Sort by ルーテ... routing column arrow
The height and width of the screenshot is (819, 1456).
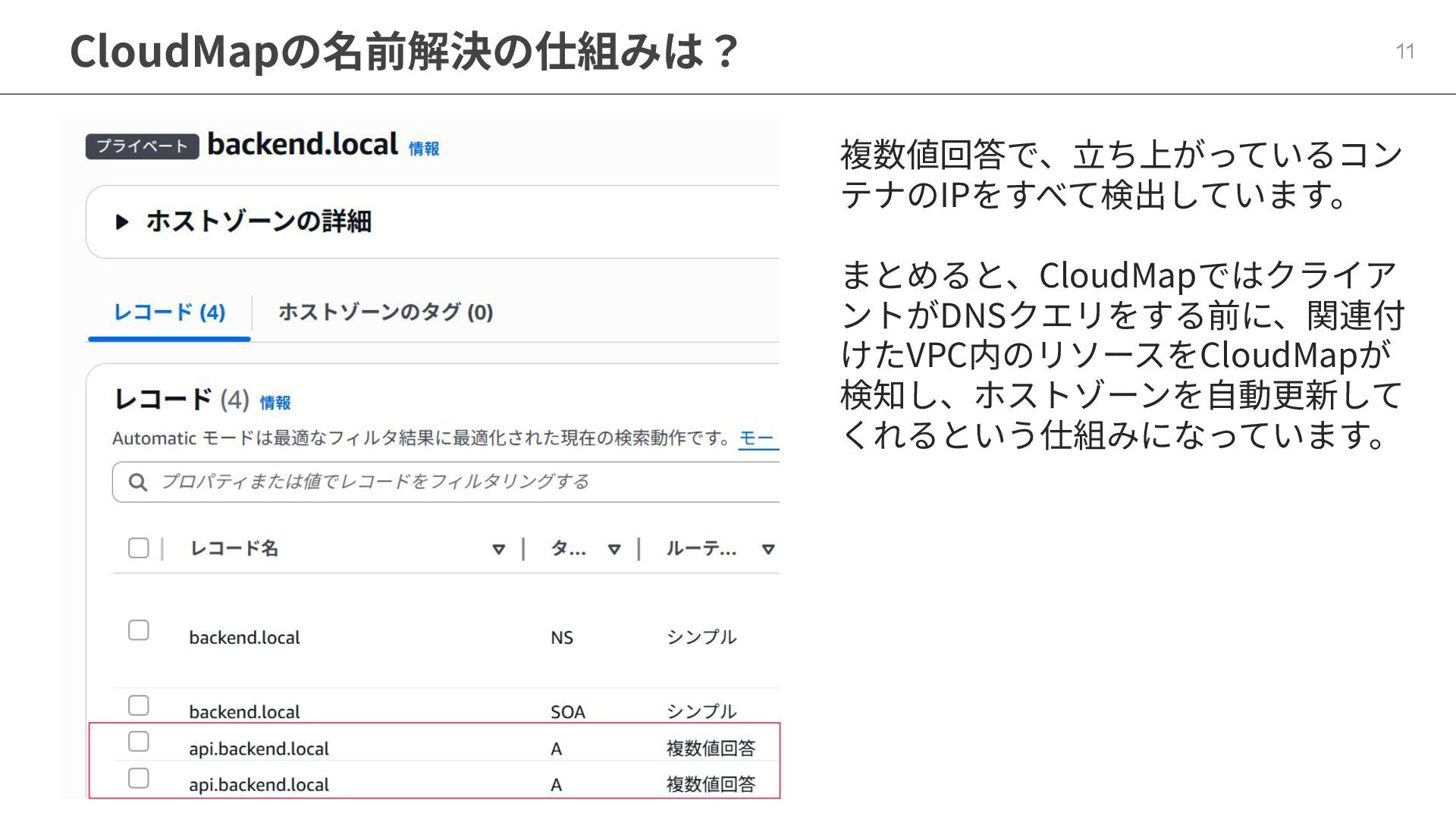(x=767, y=549)
